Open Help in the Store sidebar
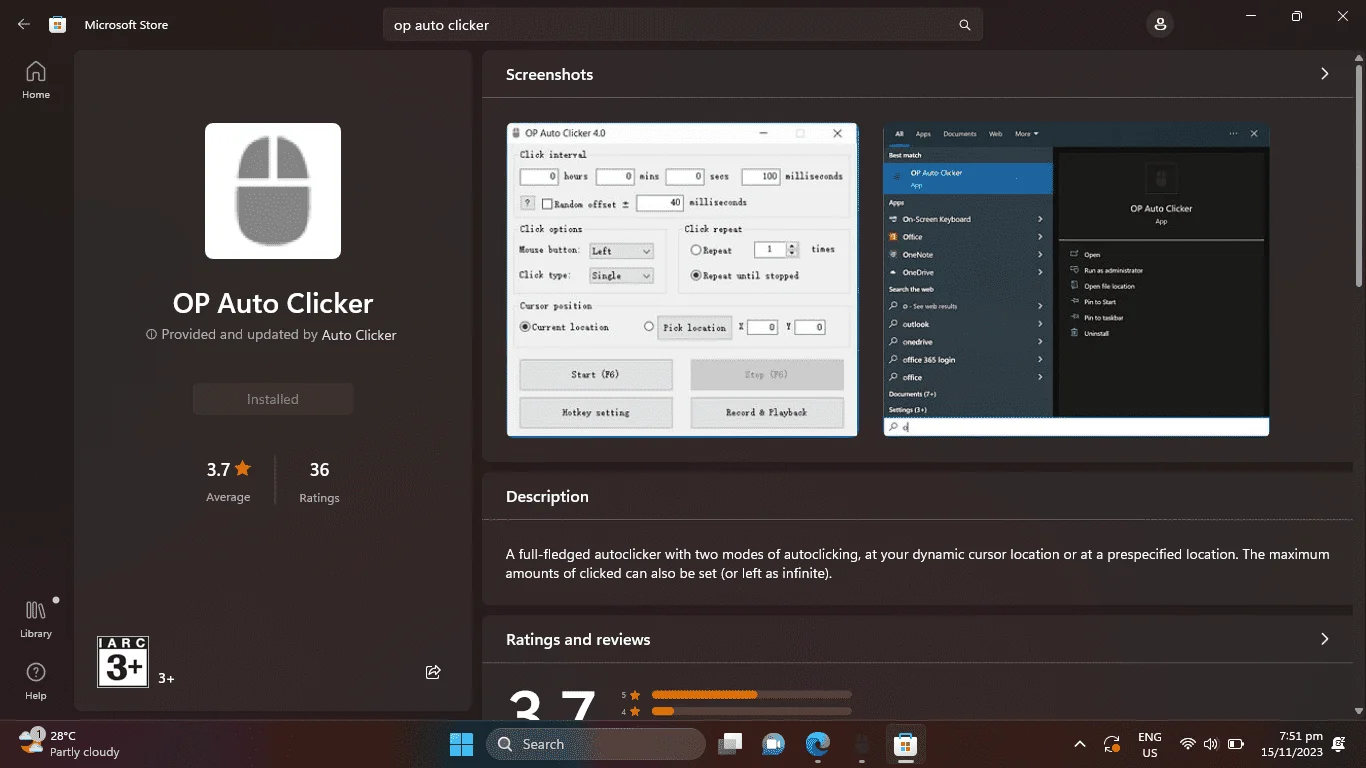 (36, 680)
